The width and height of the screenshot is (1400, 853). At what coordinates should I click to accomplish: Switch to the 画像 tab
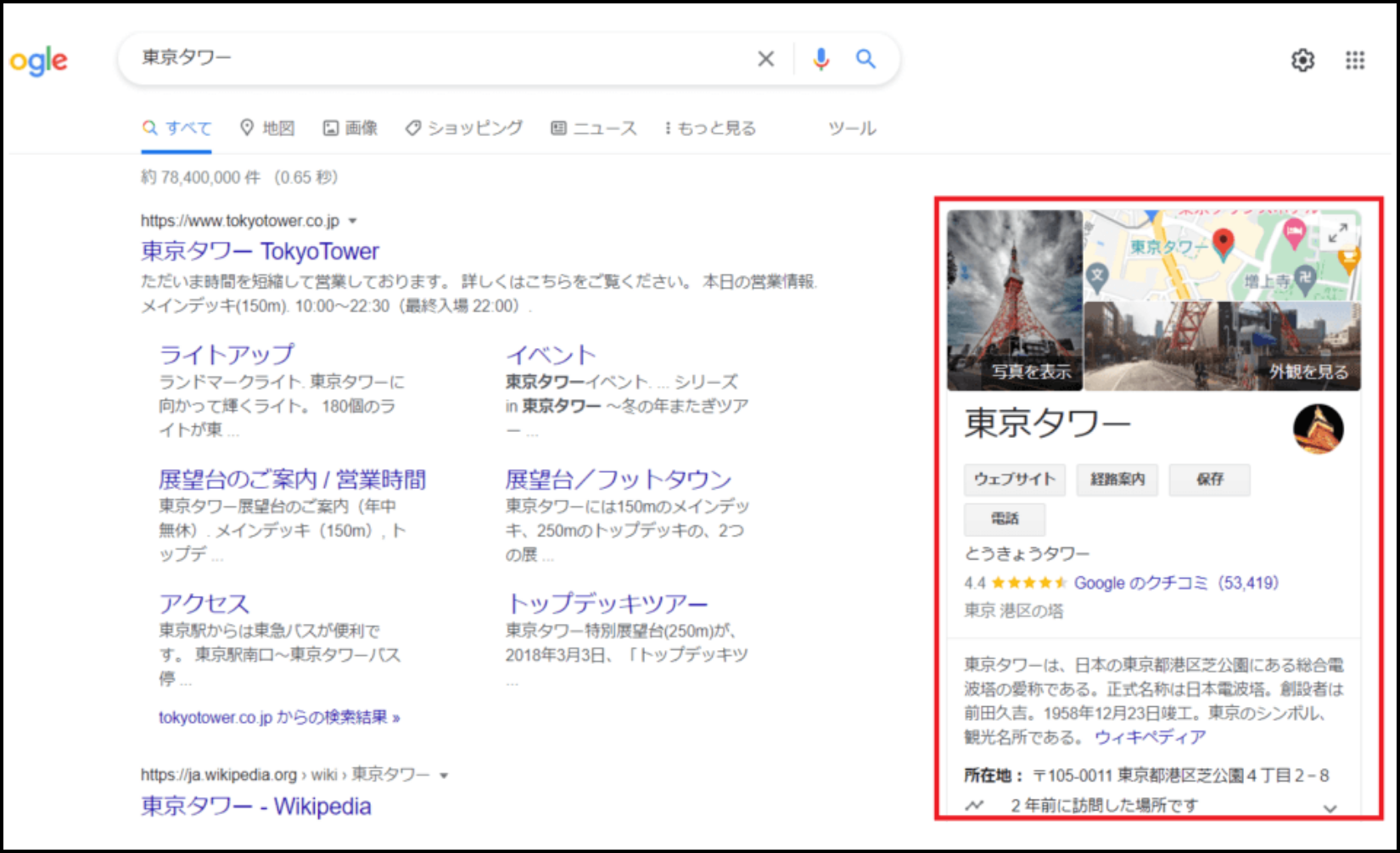[350, 128]
